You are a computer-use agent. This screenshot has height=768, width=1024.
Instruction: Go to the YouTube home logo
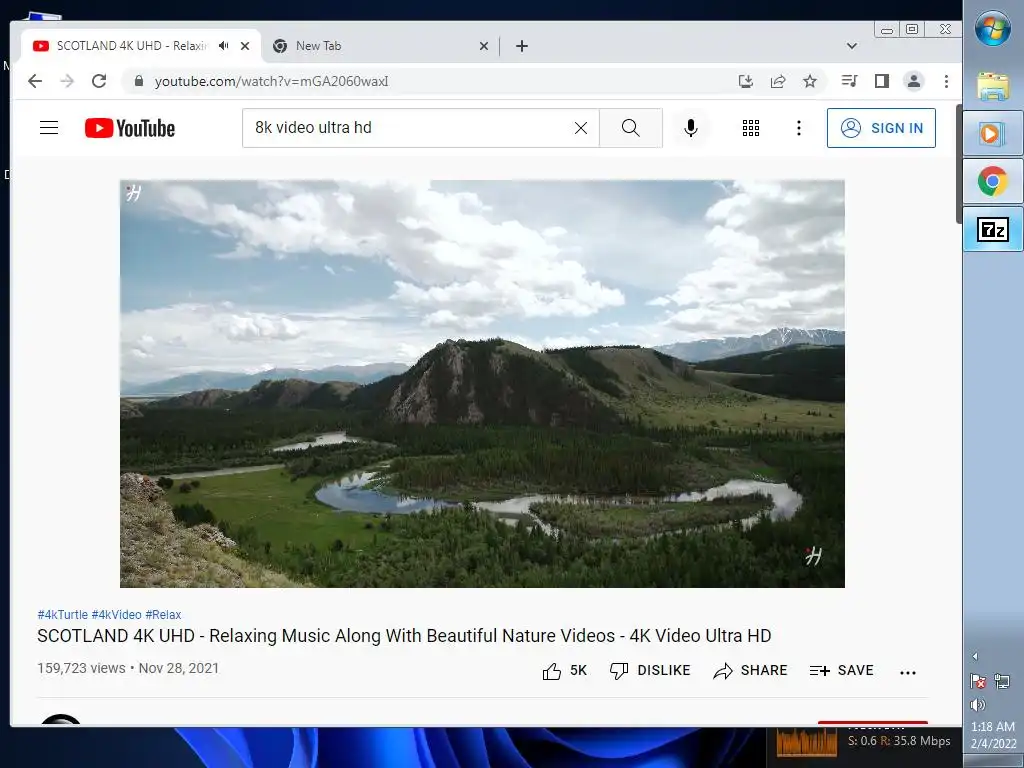point(130,128)
